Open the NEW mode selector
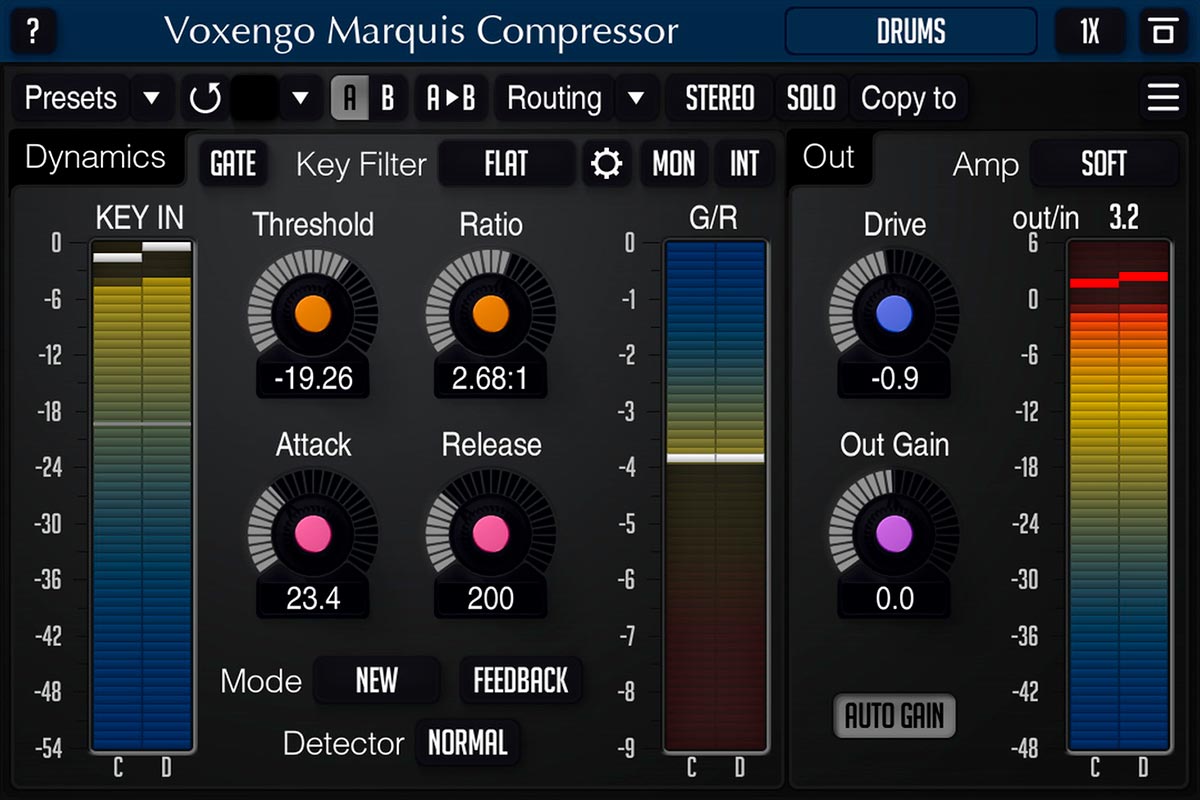Viewport: 1200px width, 800px height. tap(377, 681)
